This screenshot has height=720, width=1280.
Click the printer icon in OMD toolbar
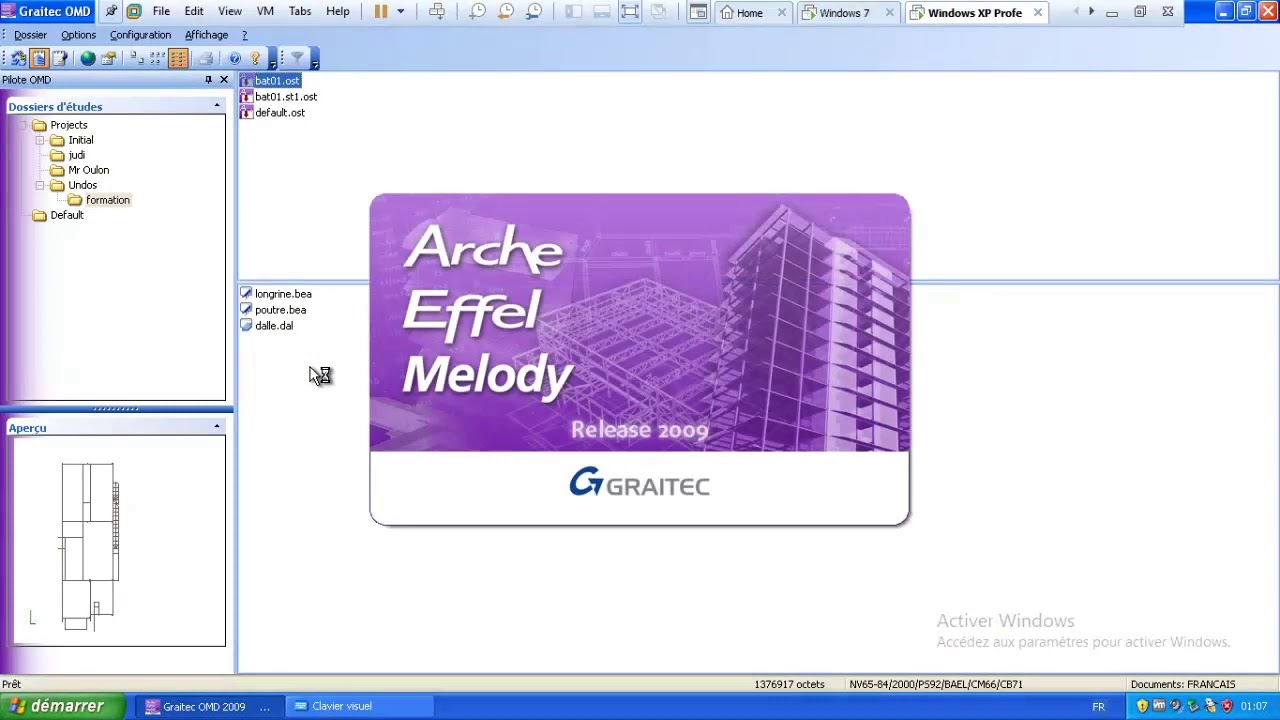(205, 59)
